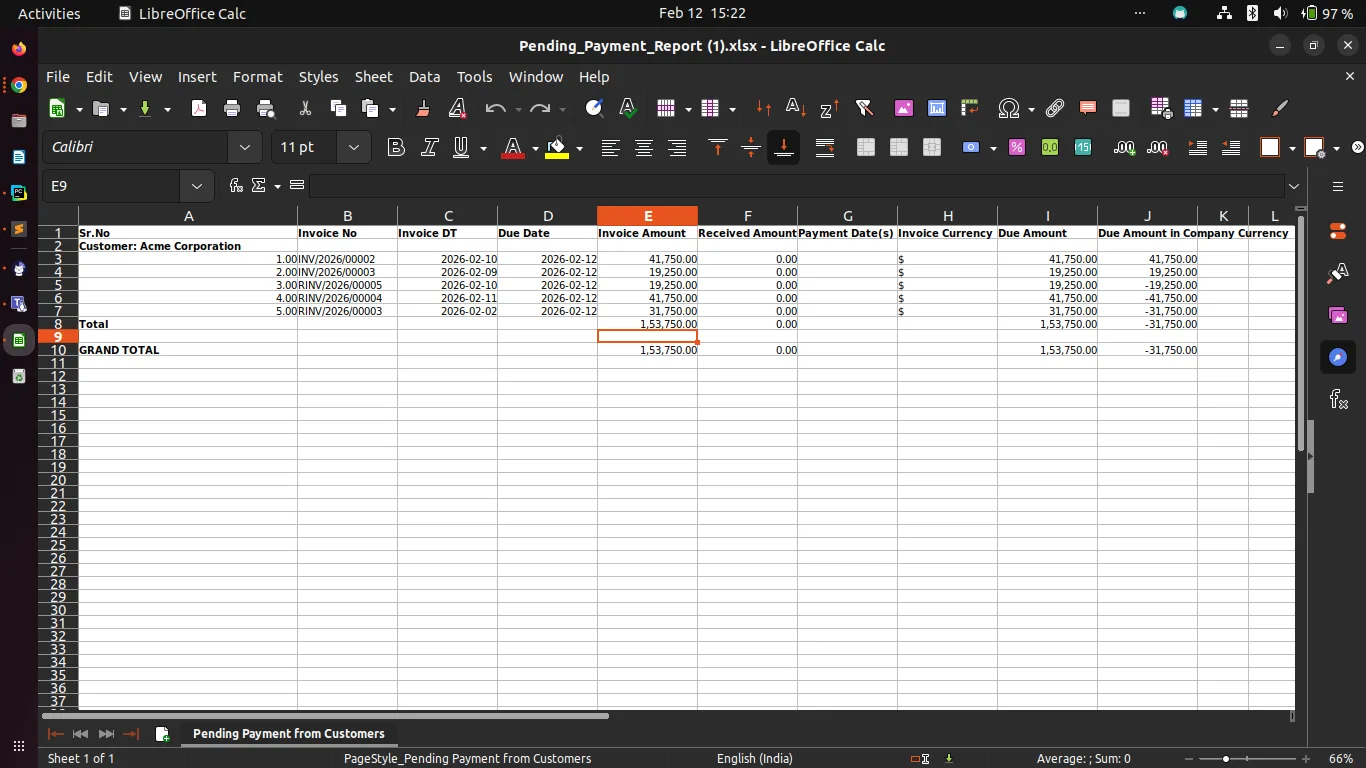
Task: Open Find and Replace
Action: (594, 109)
